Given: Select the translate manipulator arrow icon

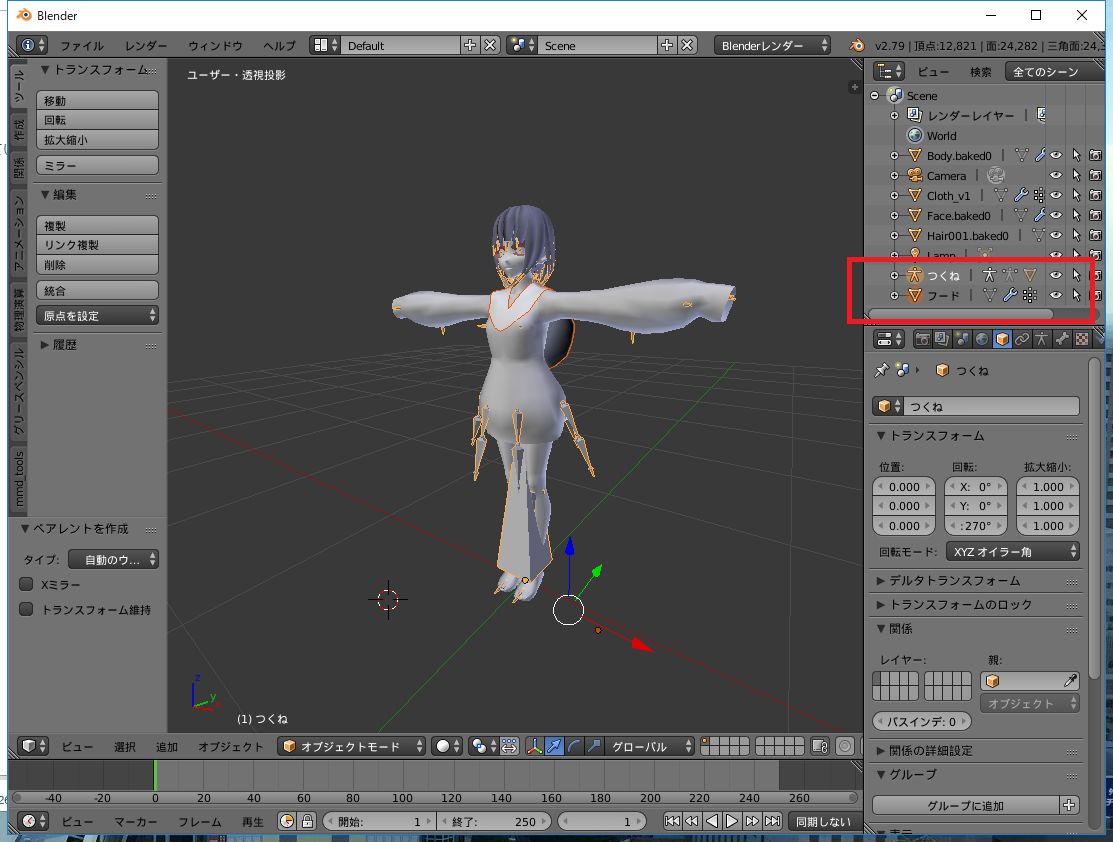Looking at the screenshot, I should tap(554, 746).
